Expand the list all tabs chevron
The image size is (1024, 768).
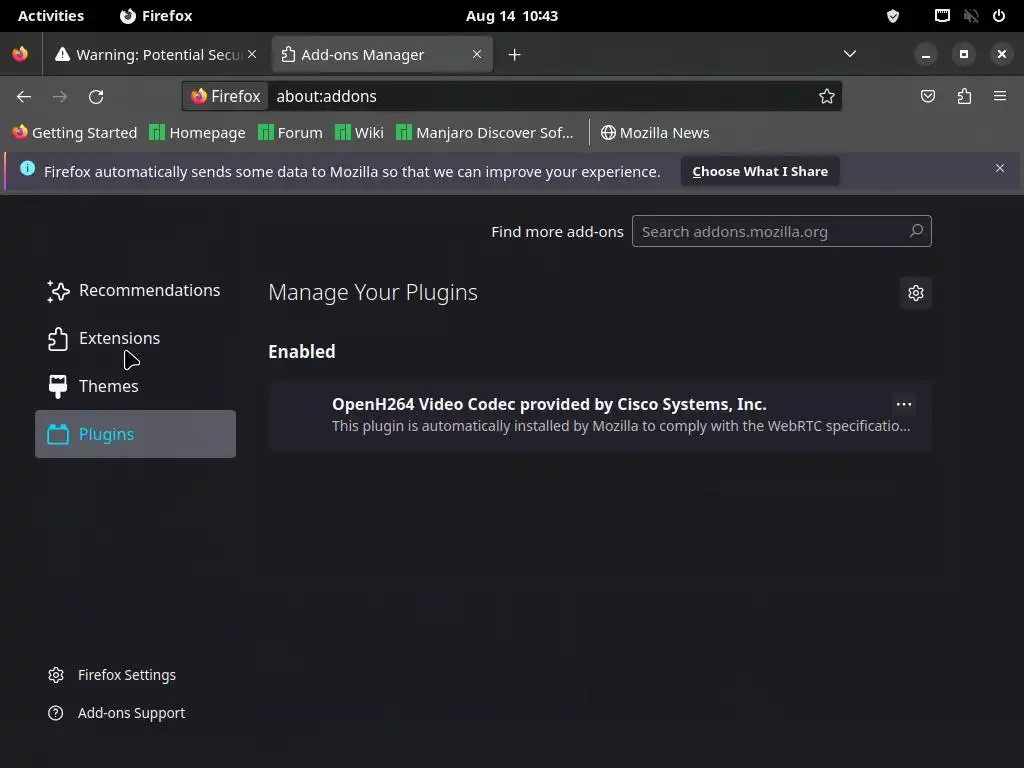pyautogui.click(x=850, y=54)
